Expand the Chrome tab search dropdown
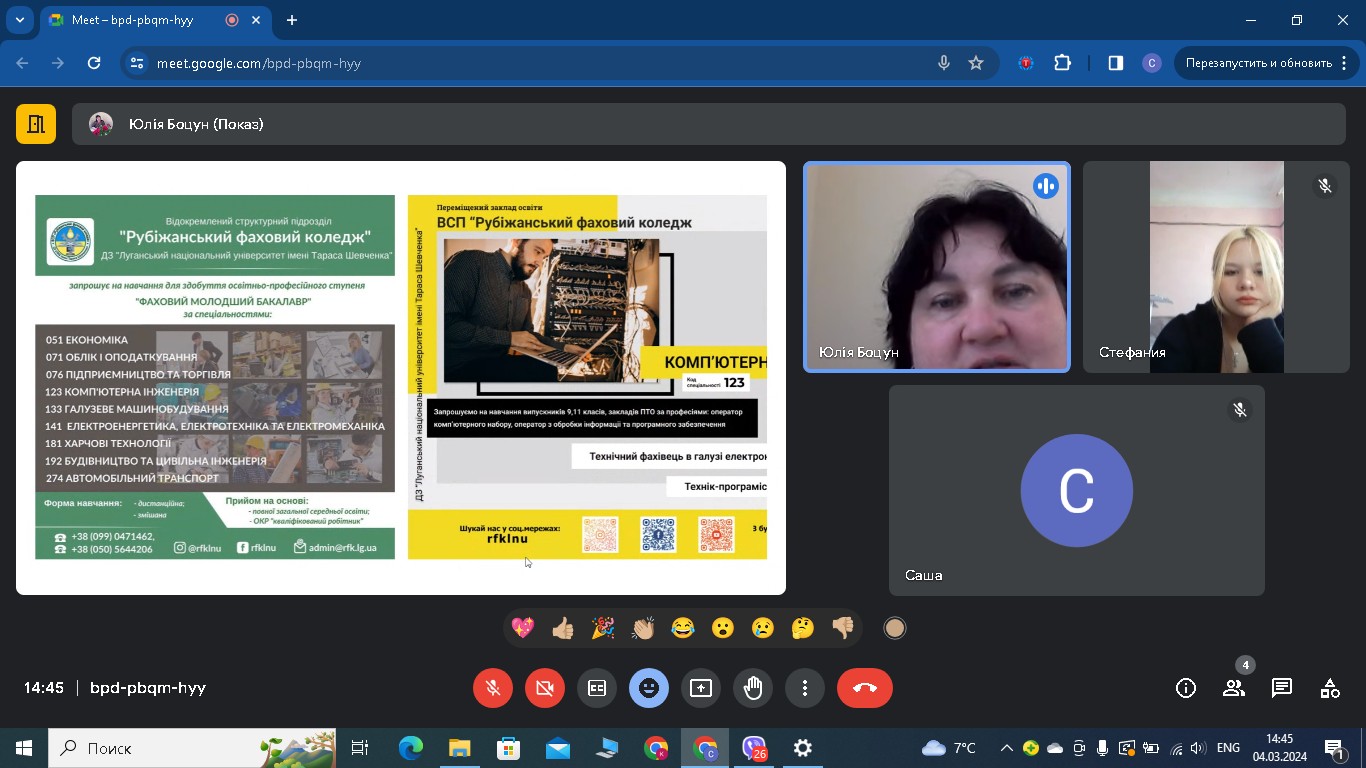Viewport: 1366px width, 768px height. point(19,20)
